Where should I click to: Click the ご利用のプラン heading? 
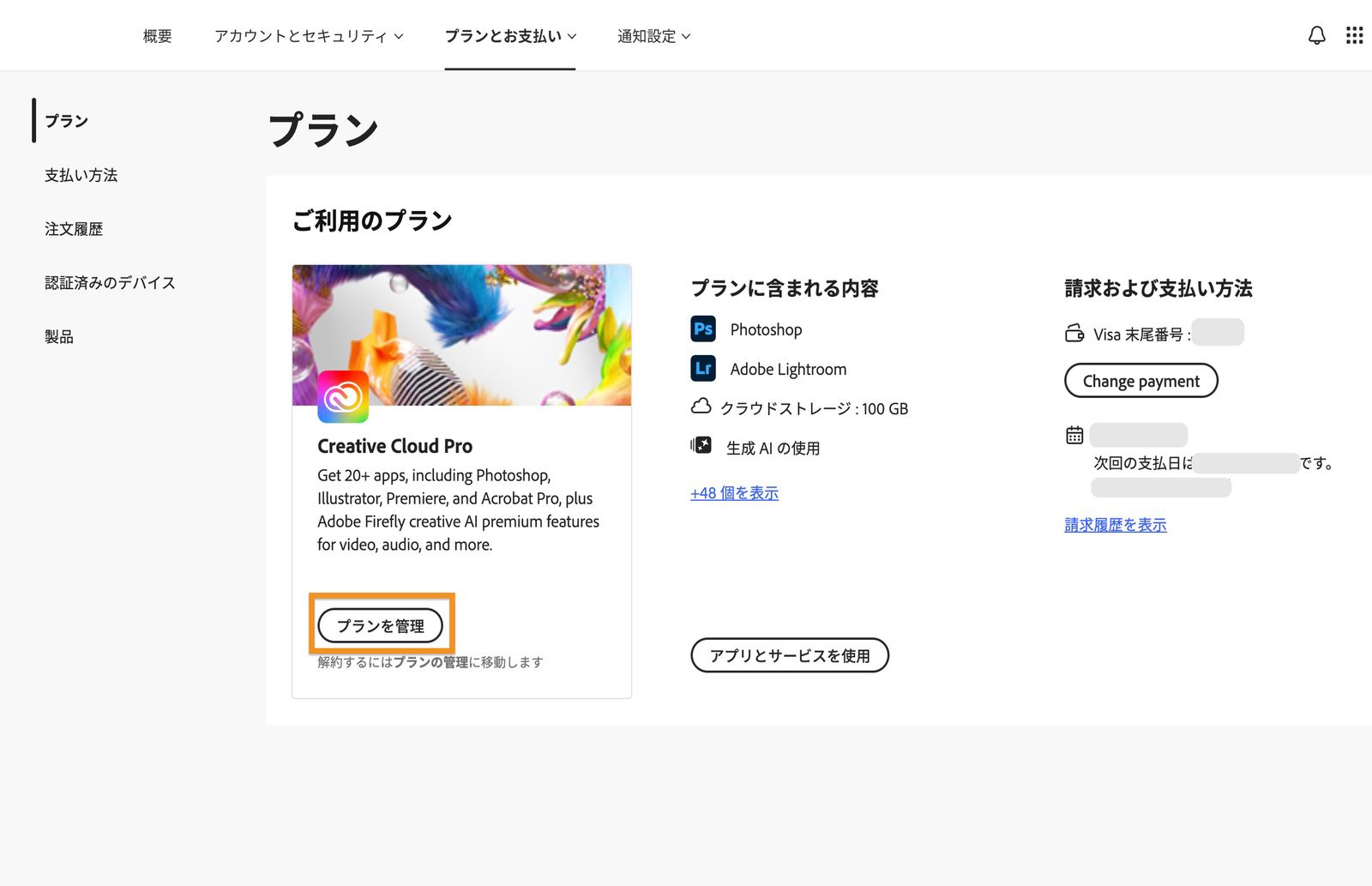pyautogui.click(x=372, y=220)
